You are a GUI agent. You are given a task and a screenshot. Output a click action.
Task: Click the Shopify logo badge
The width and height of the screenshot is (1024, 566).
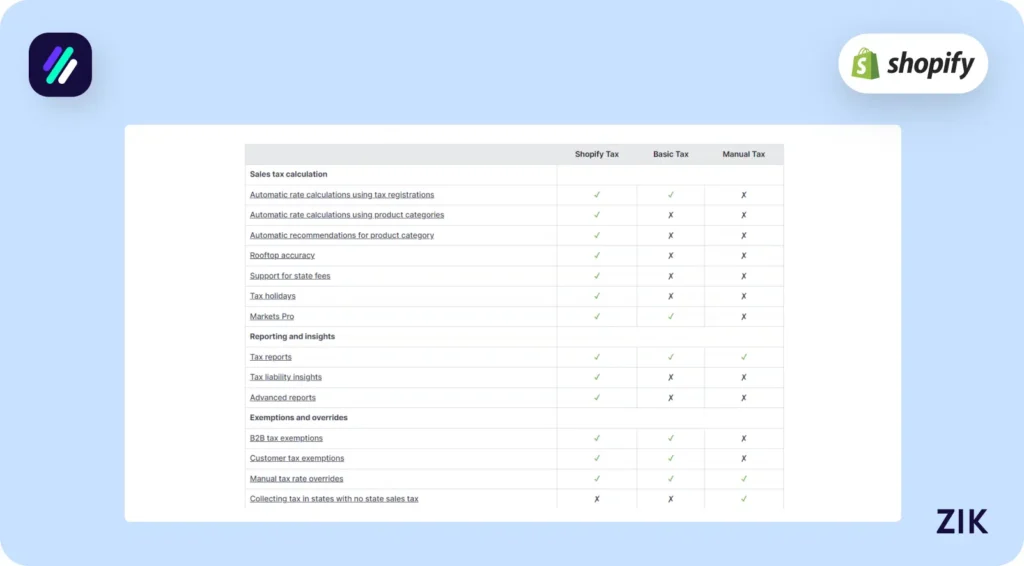[912, 64]
